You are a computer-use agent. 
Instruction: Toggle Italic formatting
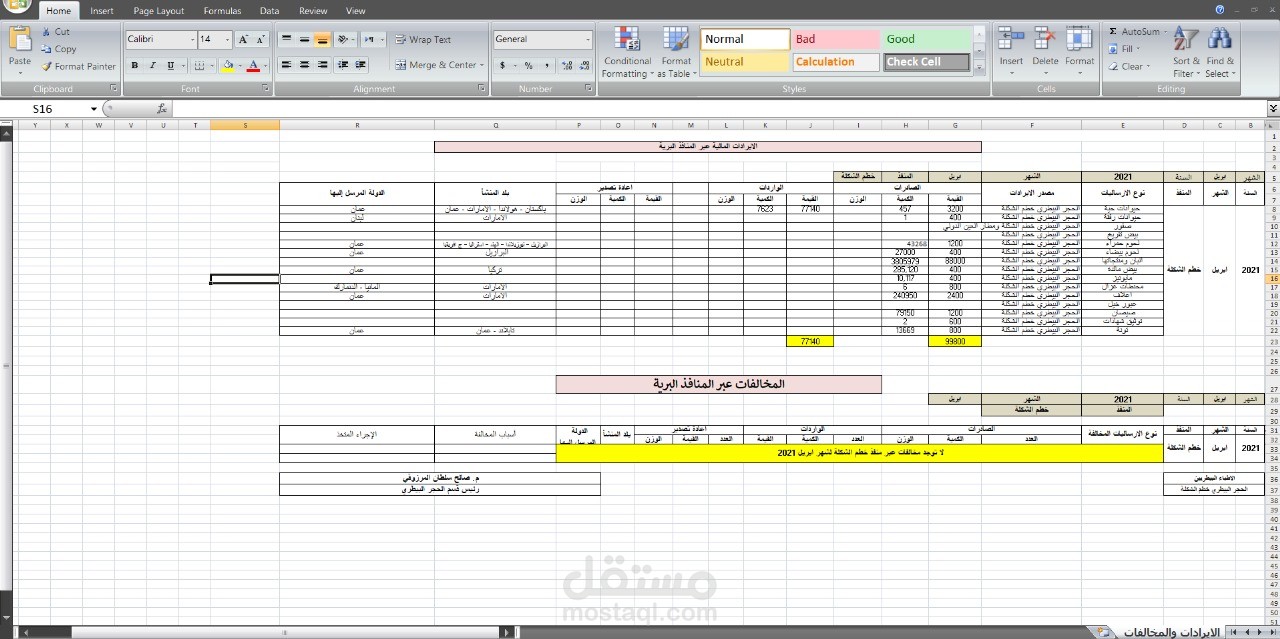coord(153,66)
